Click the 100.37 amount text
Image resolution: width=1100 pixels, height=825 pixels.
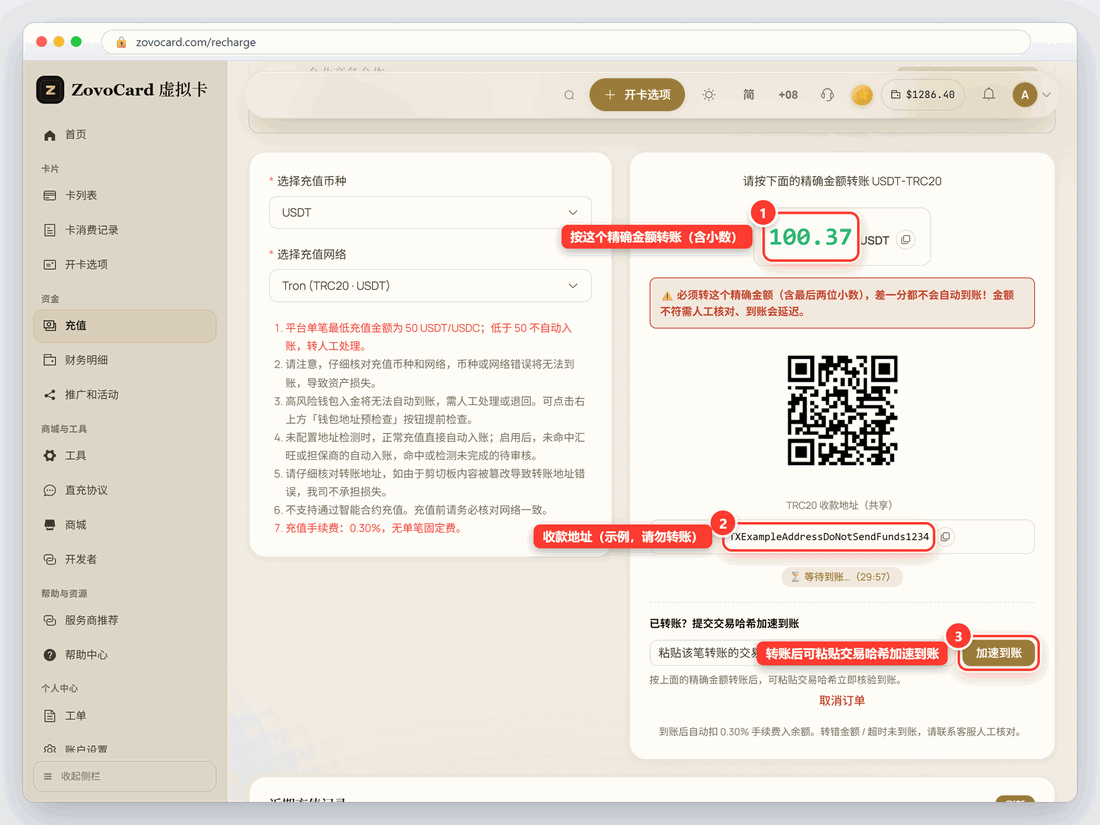tap(810, 237)
